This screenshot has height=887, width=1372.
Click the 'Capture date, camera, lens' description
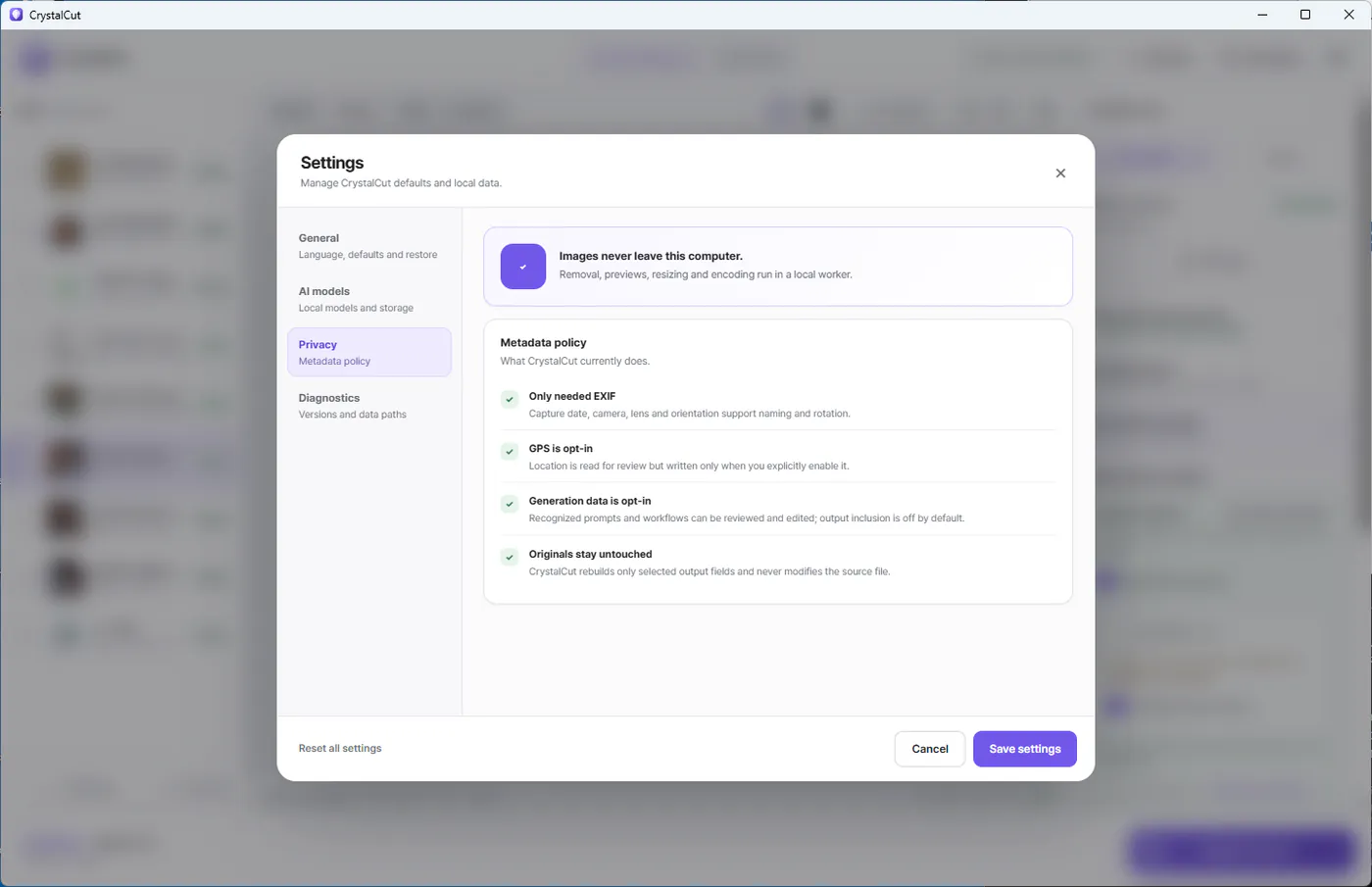coord(690,414)
